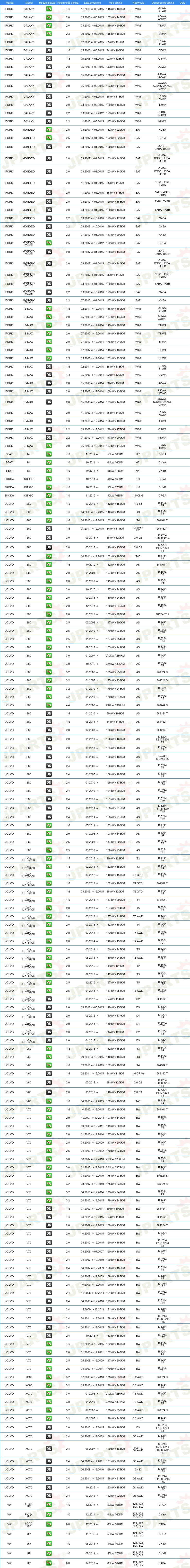Click 176kW / 240KM power in S-MAX row
Viewport: 190px width, 1568px height.
(115, 342)
